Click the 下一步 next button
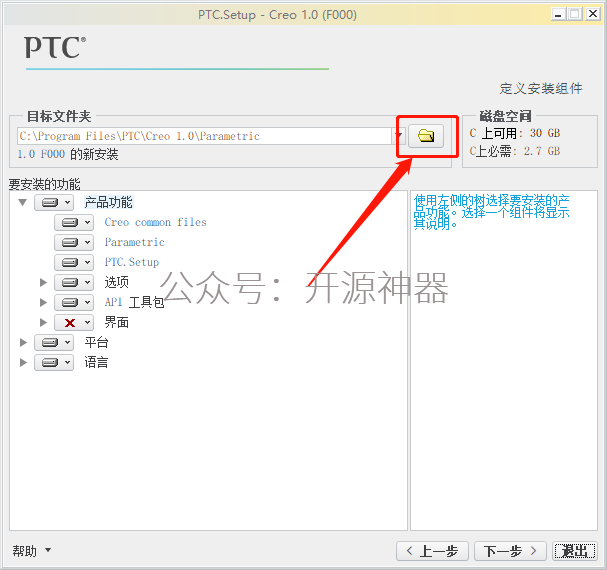Image resolution: width=607 pixels, height=570 pixels. click(510, 551)
